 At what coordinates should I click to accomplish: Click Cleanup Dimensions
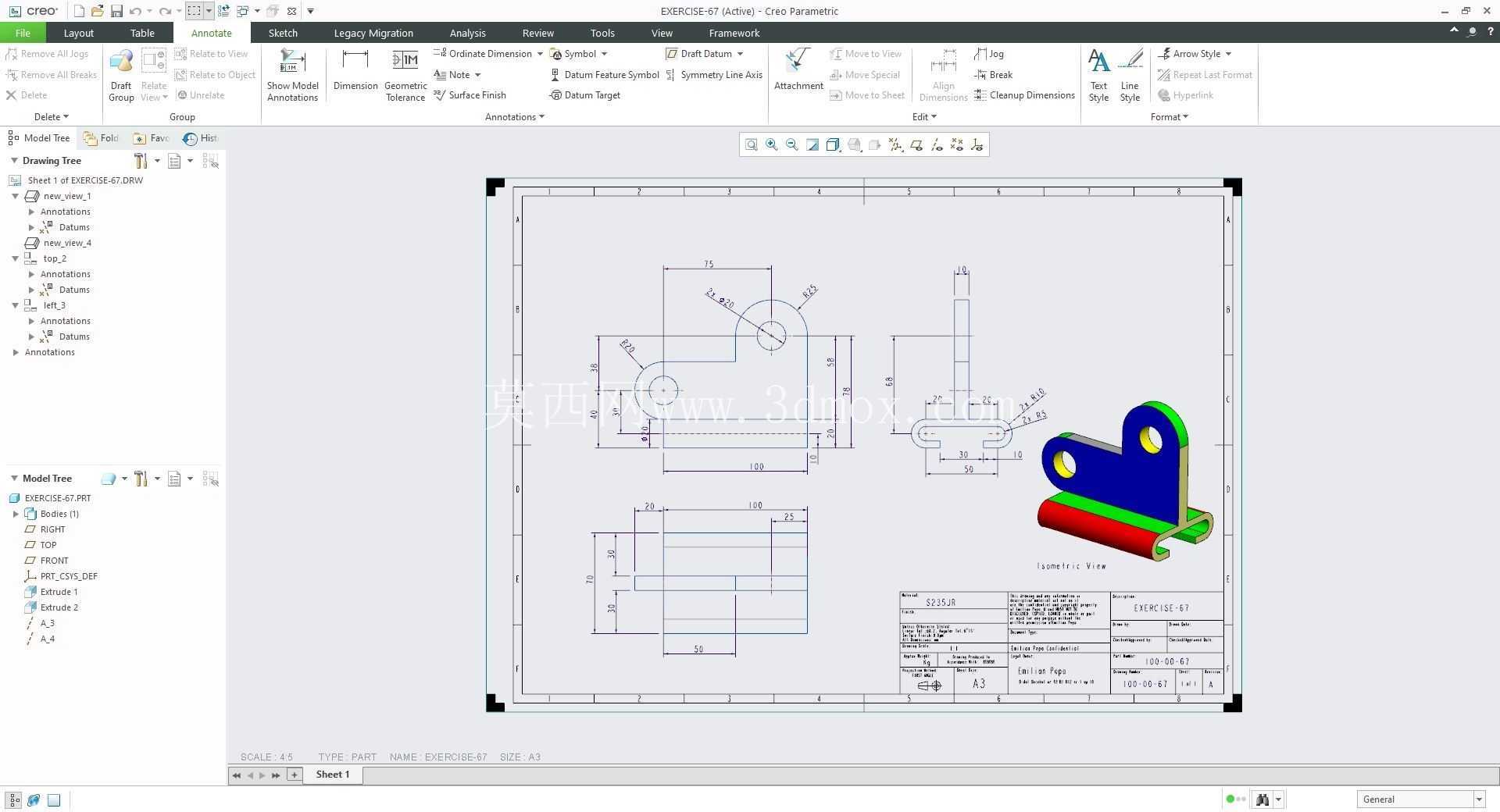click(x=1024, y=95)
